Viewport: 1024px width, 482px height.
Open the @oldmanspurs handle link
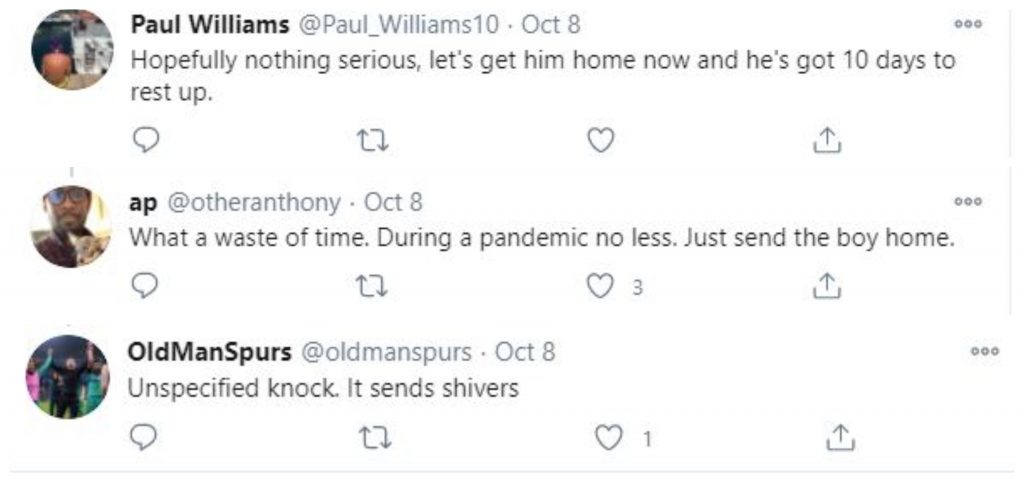385,352
